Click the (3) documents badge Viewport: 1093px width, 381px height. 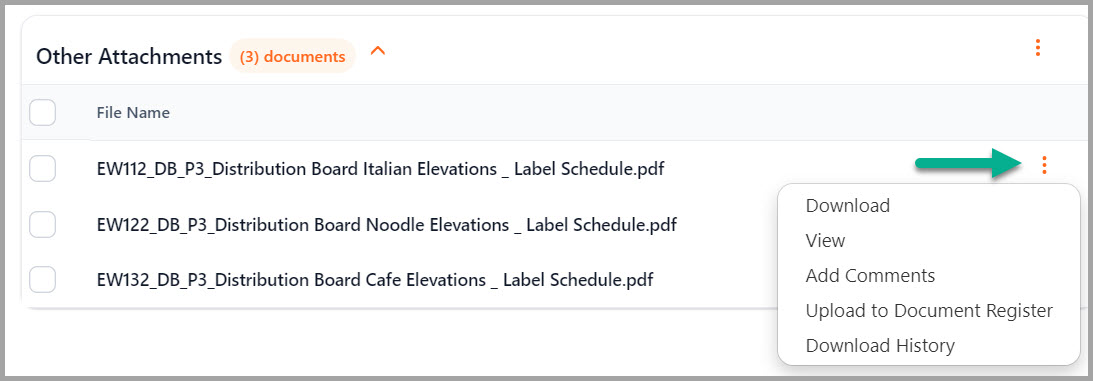click(292, 56)
